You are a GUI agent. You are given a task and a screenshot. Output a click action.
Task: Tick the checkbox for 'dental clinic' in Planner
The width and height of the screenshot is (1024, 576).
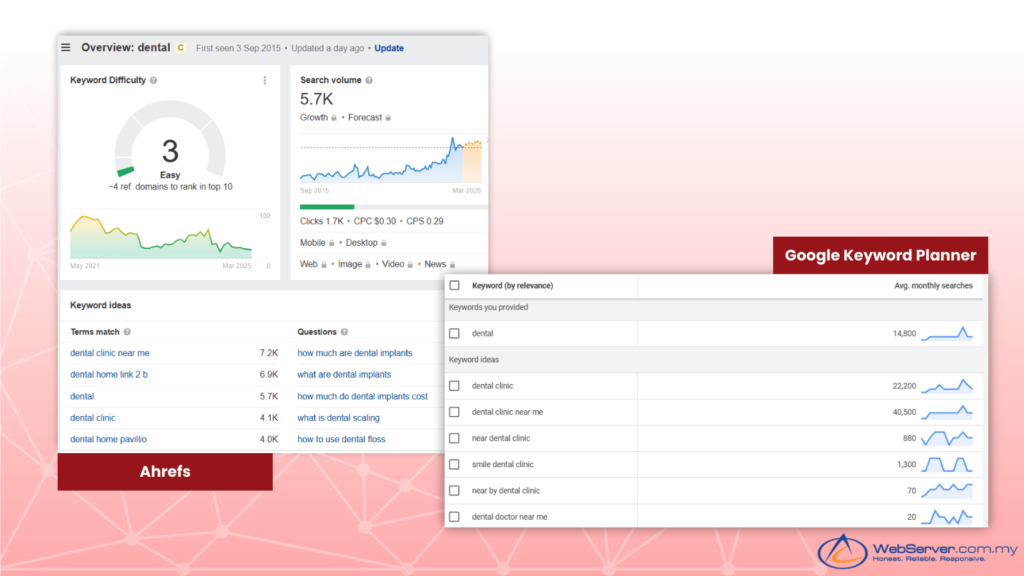(x=455, y=386)
